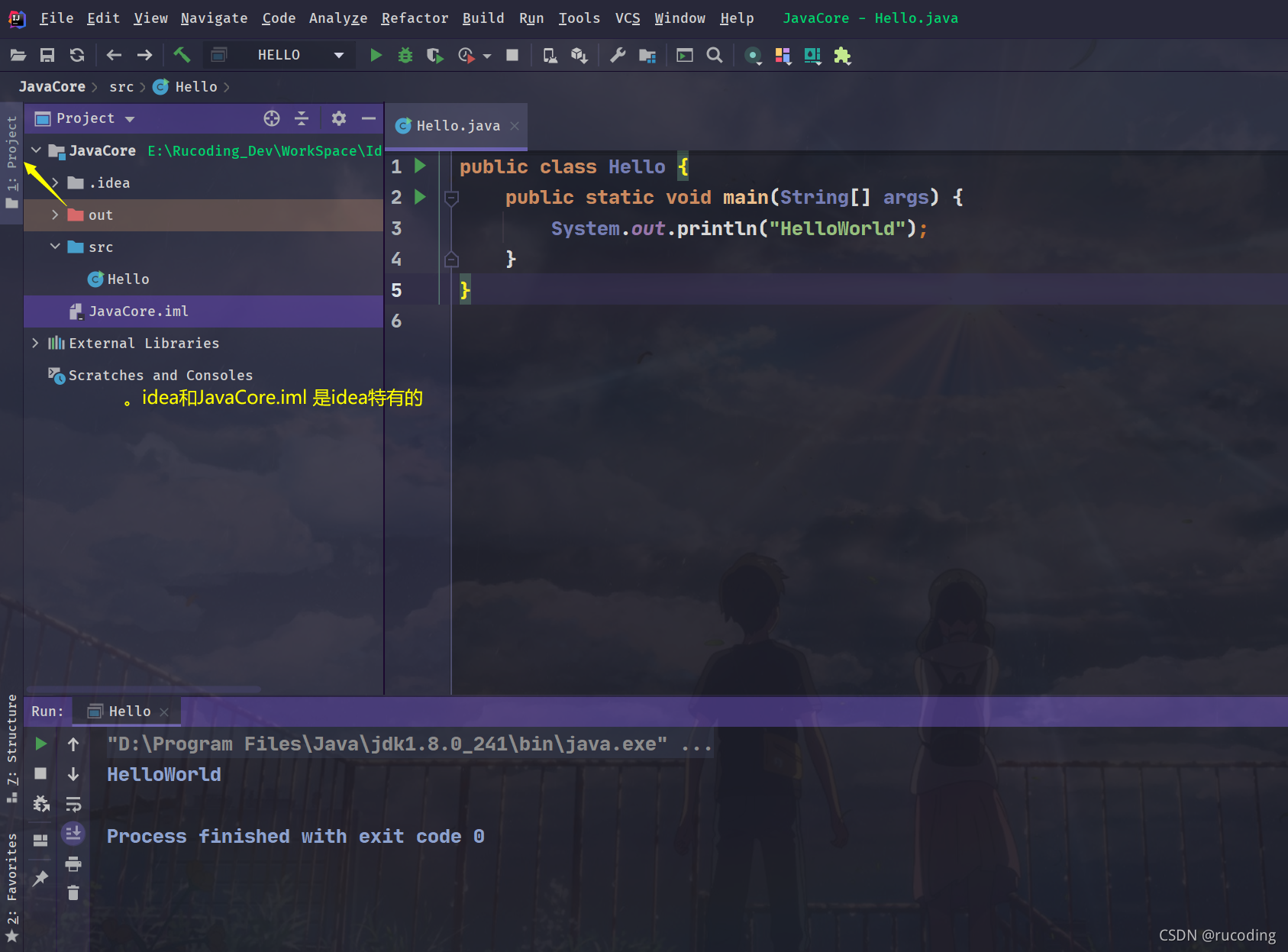Click the Forward navigation arrow
The image size is (1288, 952).
(x=144, y=55)
